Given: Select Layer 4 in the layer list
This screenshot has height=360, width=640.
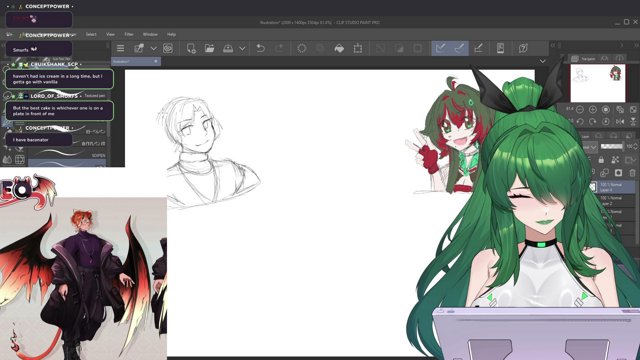Looking at the screenshot, I should pos(611,187).
